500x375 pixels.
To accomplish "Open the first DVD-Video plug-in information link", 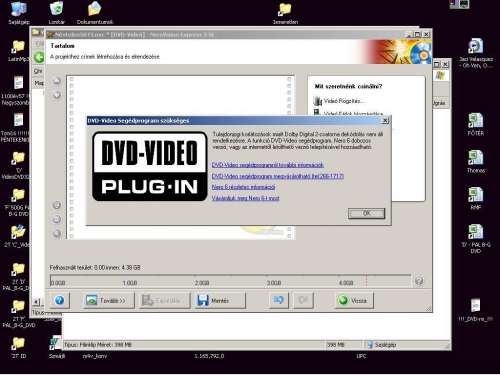I will (268, 165).
